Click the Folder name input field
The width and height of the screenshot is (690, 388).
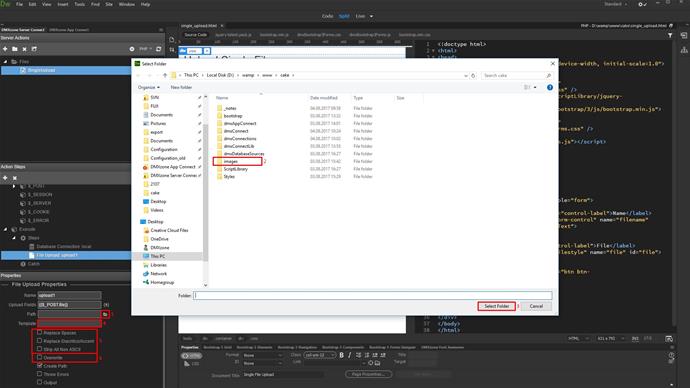click(x=373, y=296)
